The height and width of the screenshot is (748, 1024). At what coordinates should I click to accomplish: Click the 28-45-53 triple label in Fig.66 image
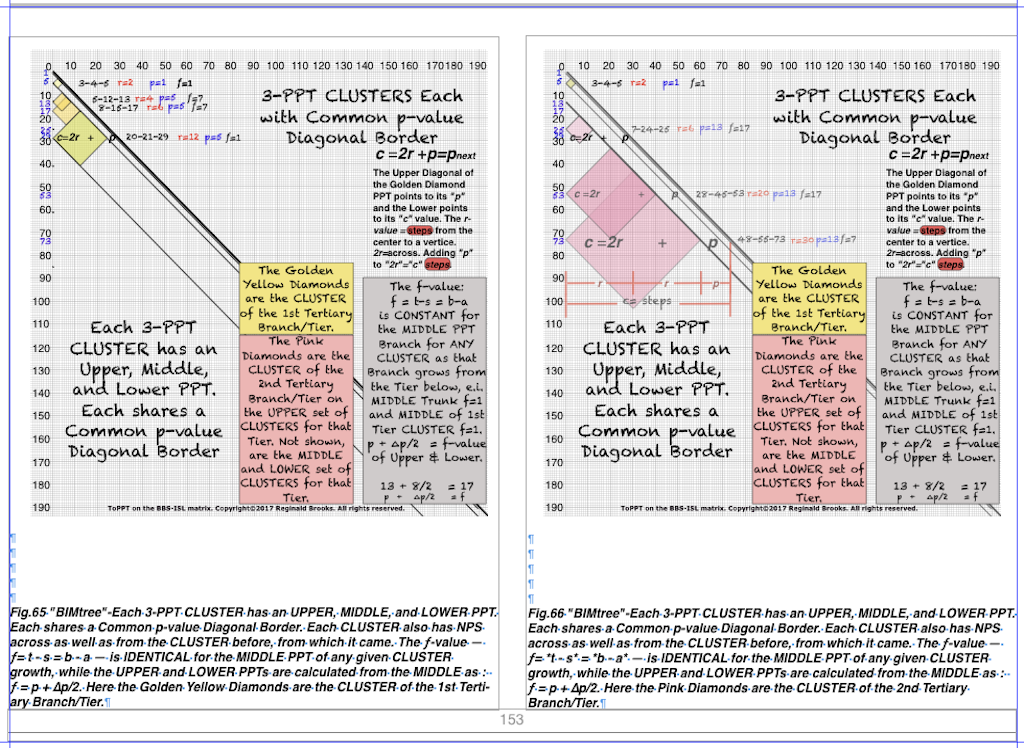point(720,194)
